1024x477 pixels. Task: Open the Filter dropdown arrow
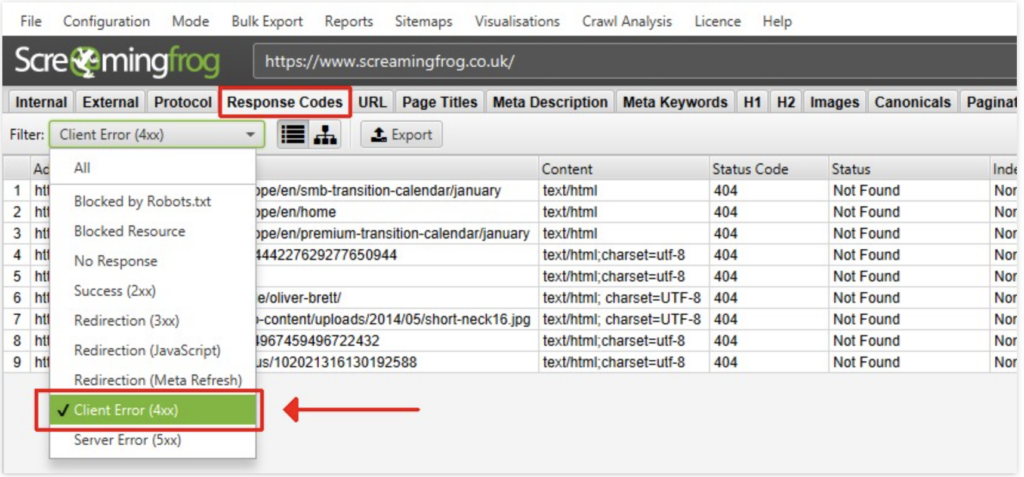(x=249, y=135)
